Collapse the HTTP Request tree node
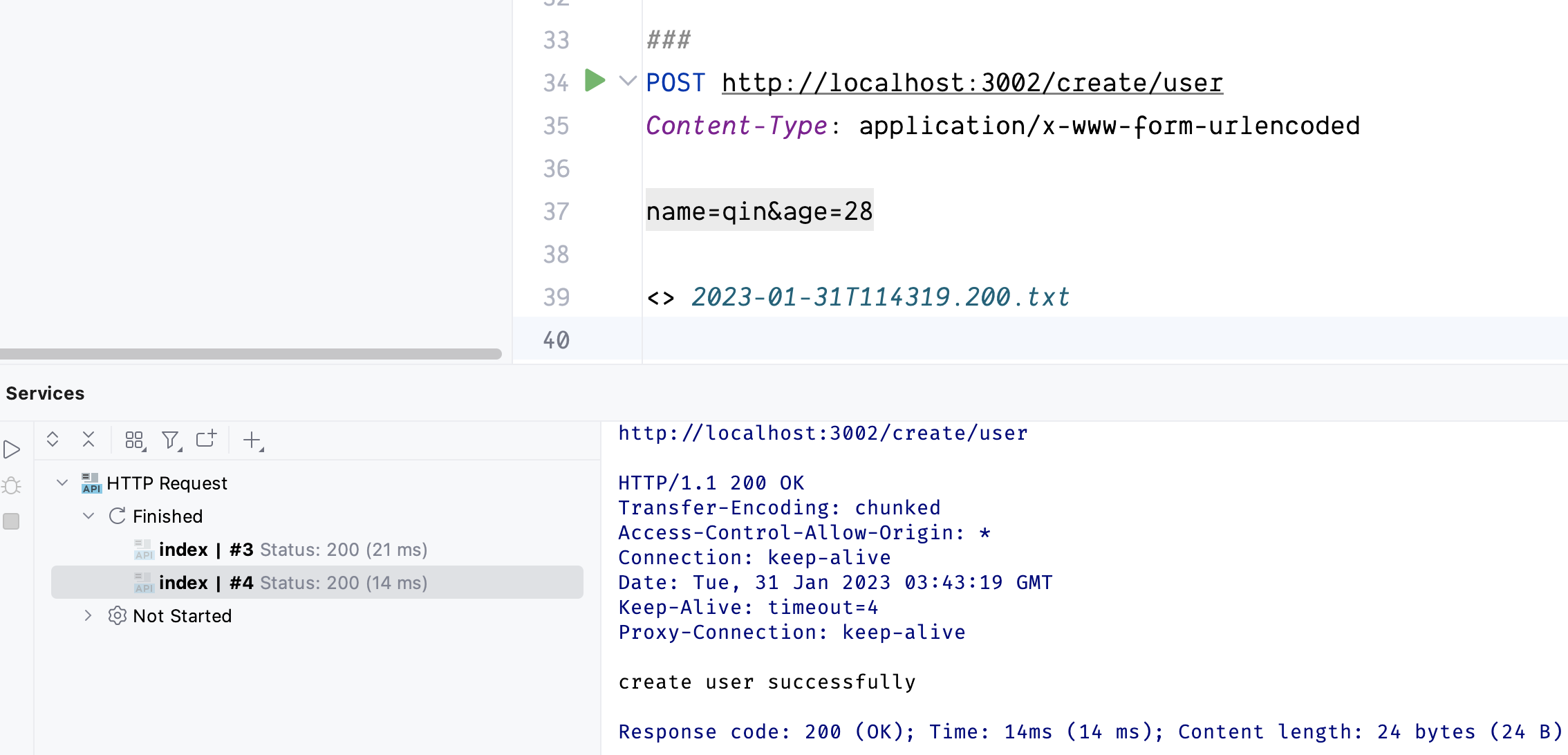The height and width of the screenshot is (755, 1568). click(62, 483)
